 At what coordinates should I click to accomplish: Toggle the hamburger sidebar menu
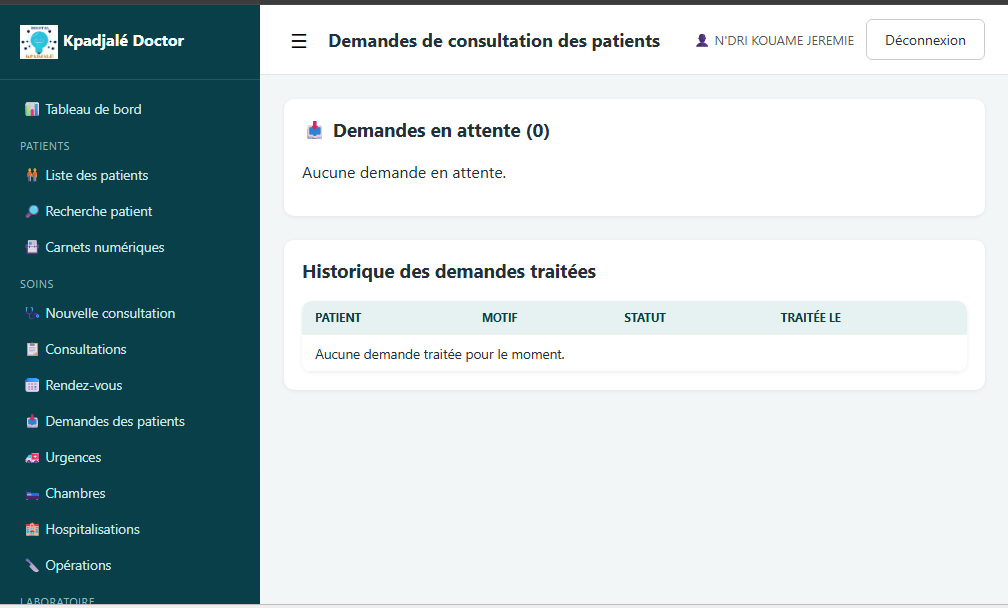(x=299, y=41)
